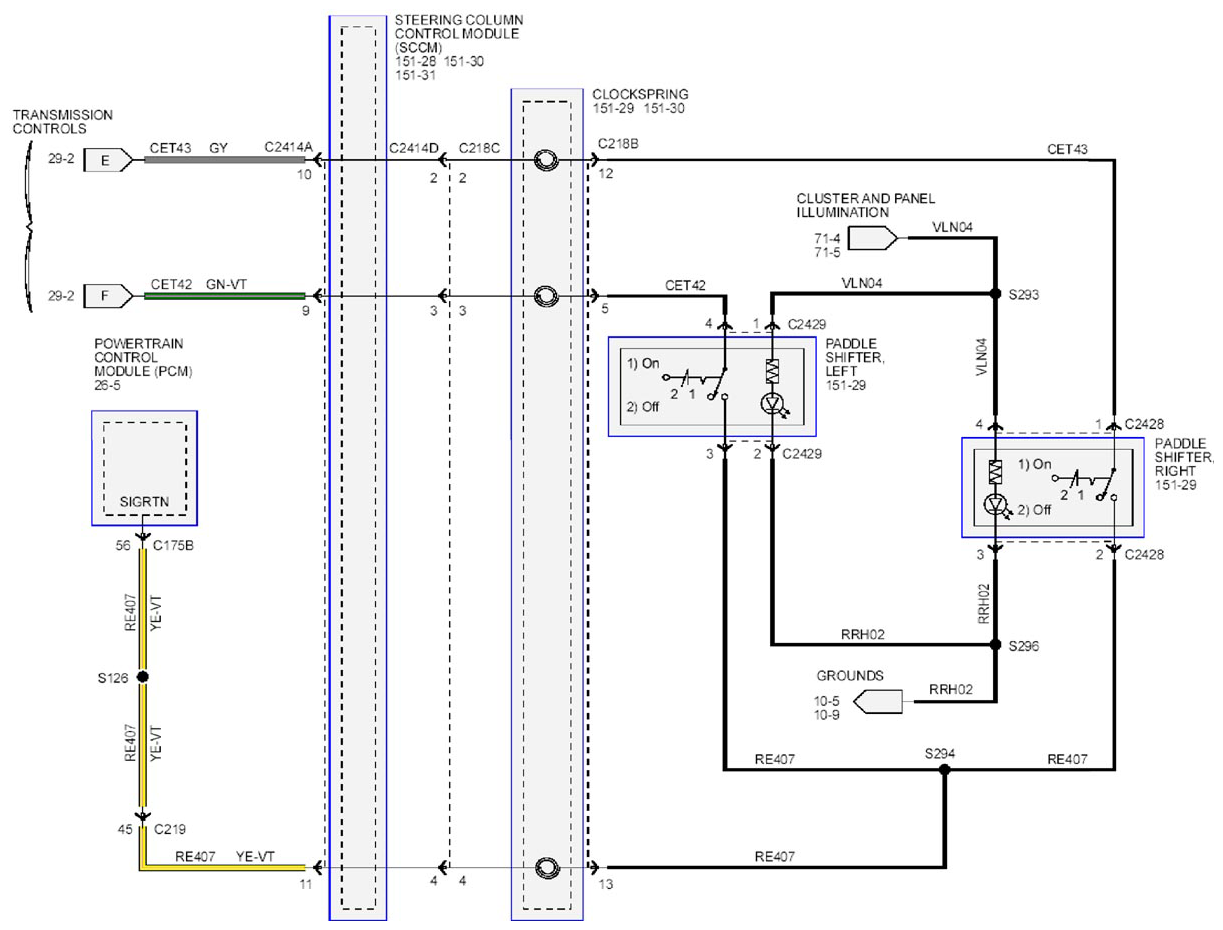The image size is (1223, 930).
Task: Select the right paddle shifter LED symbol
Action: tap(996, 503)
